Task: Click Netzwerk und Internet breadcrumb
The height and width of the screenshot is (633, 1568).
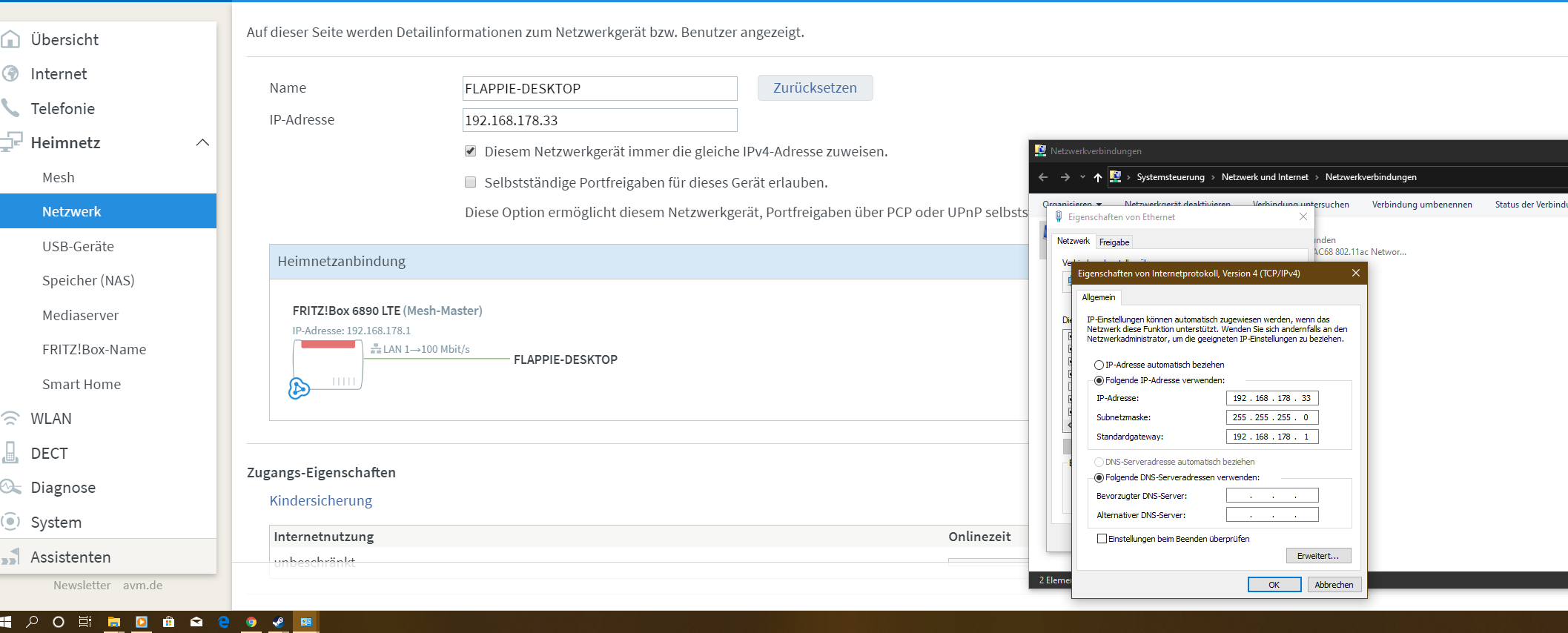Action: click(1265, 177)
